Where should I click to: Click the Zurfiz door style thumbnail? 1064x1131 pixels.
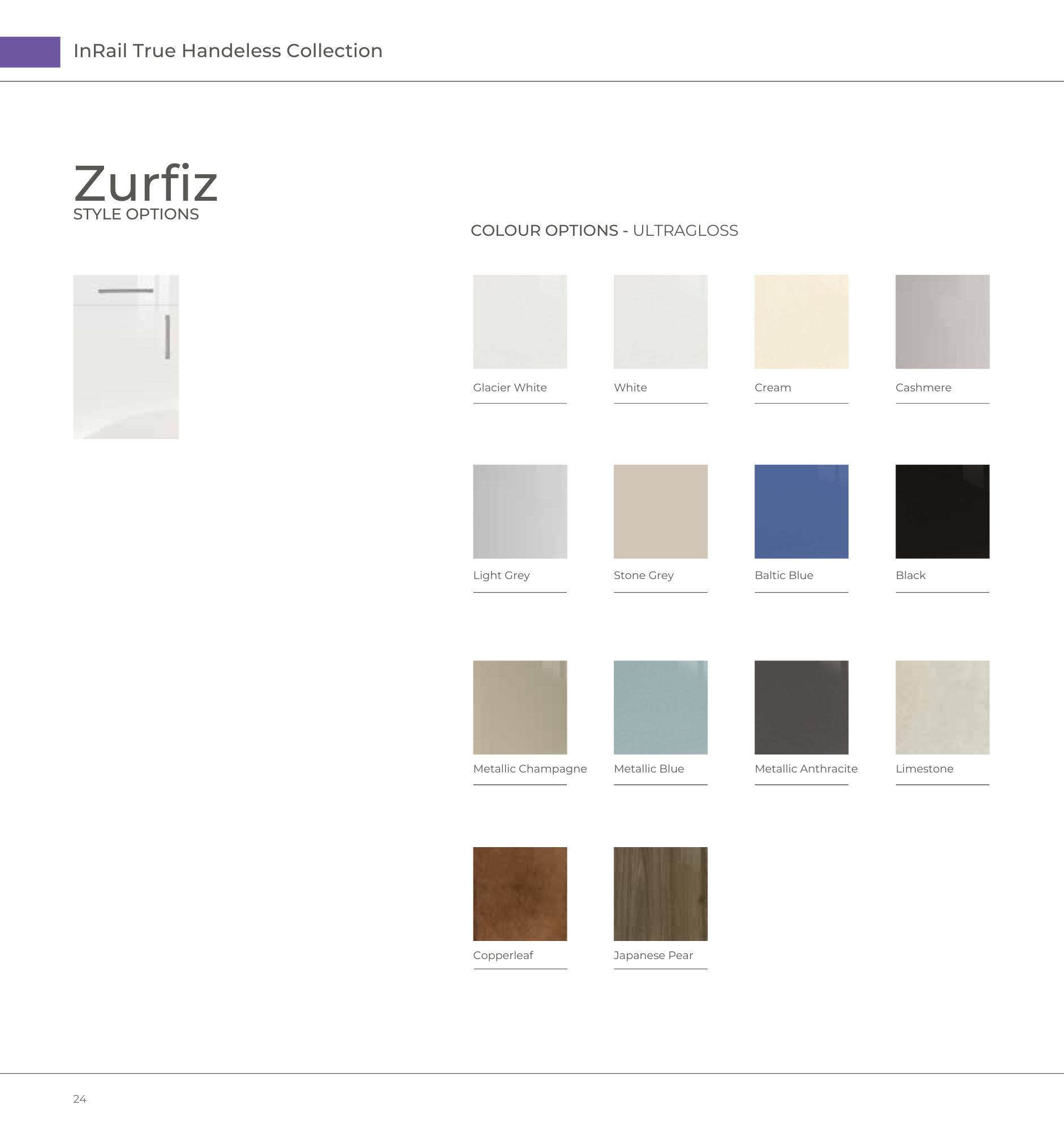coord(126,357)
